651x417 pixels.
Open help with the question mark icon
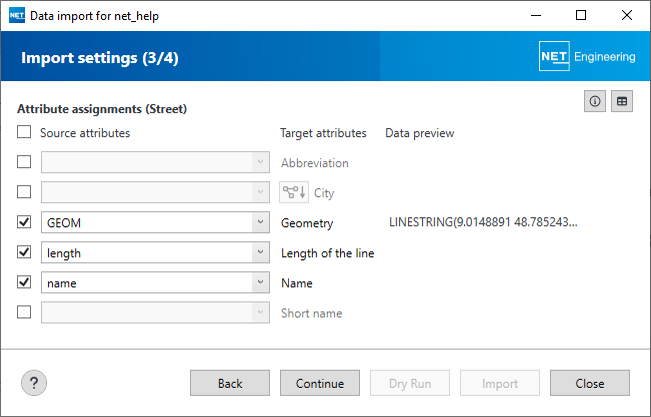(x=34, y=383)
